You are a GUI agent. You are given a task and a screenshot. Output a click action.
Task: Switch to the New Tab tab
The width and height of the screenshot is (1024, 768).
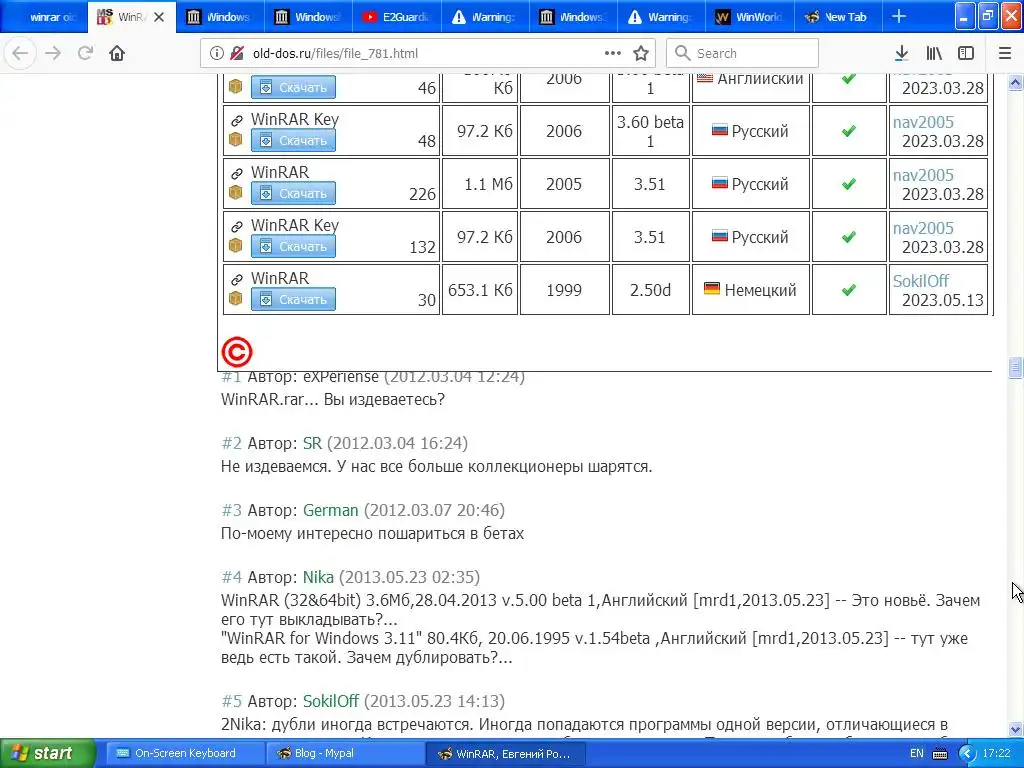[839, 17]
